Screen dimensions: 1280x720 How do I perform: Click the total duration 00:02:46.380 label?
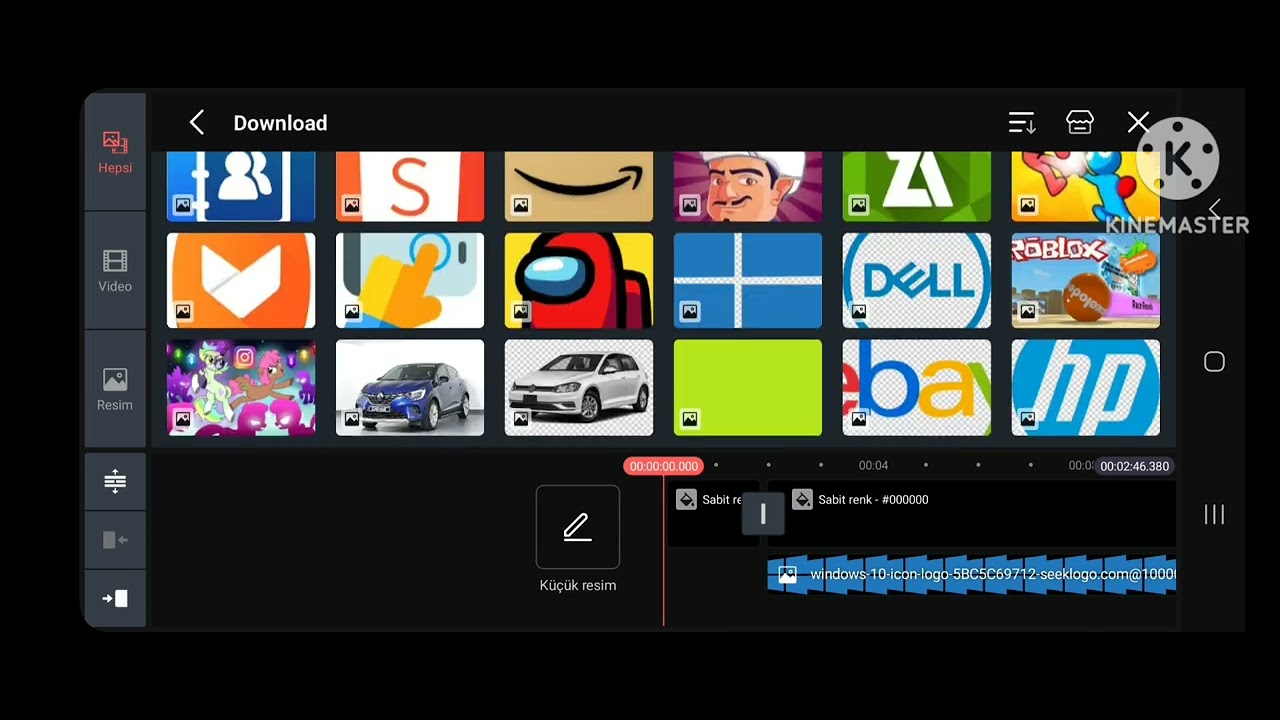(1135, 466)
